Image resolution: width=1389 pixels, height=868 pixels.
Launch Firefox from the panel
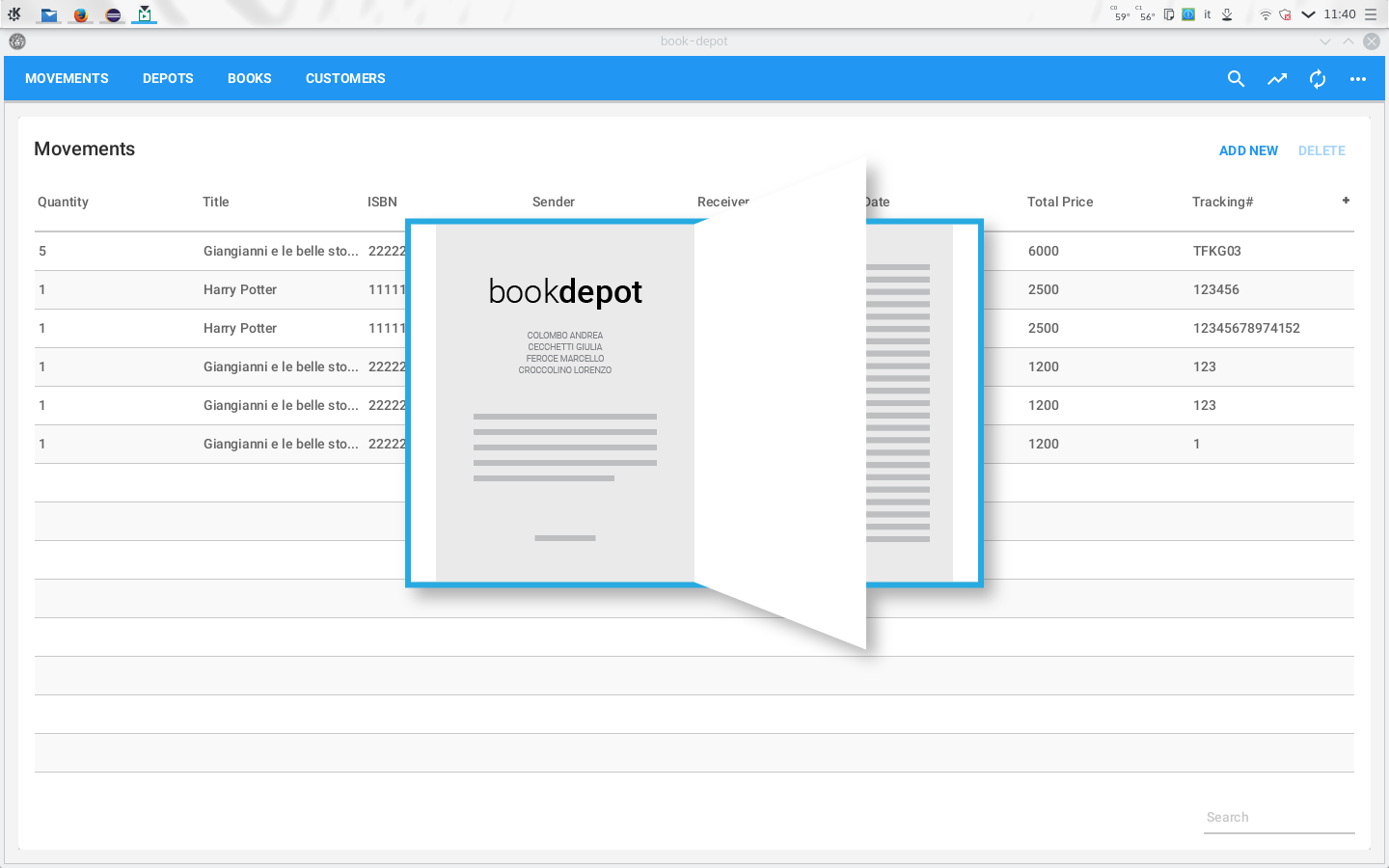(81, 14)
